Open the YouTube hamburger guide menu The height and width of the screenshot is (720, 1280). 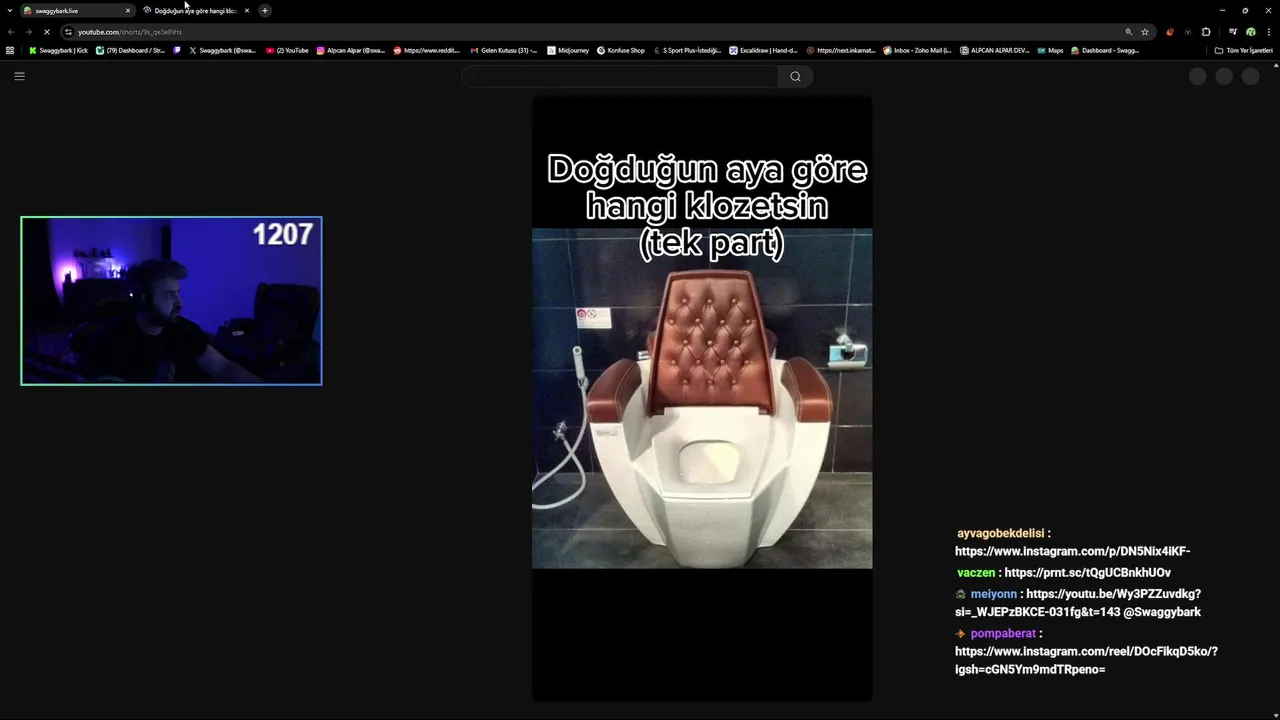click(x=19, y=76)
